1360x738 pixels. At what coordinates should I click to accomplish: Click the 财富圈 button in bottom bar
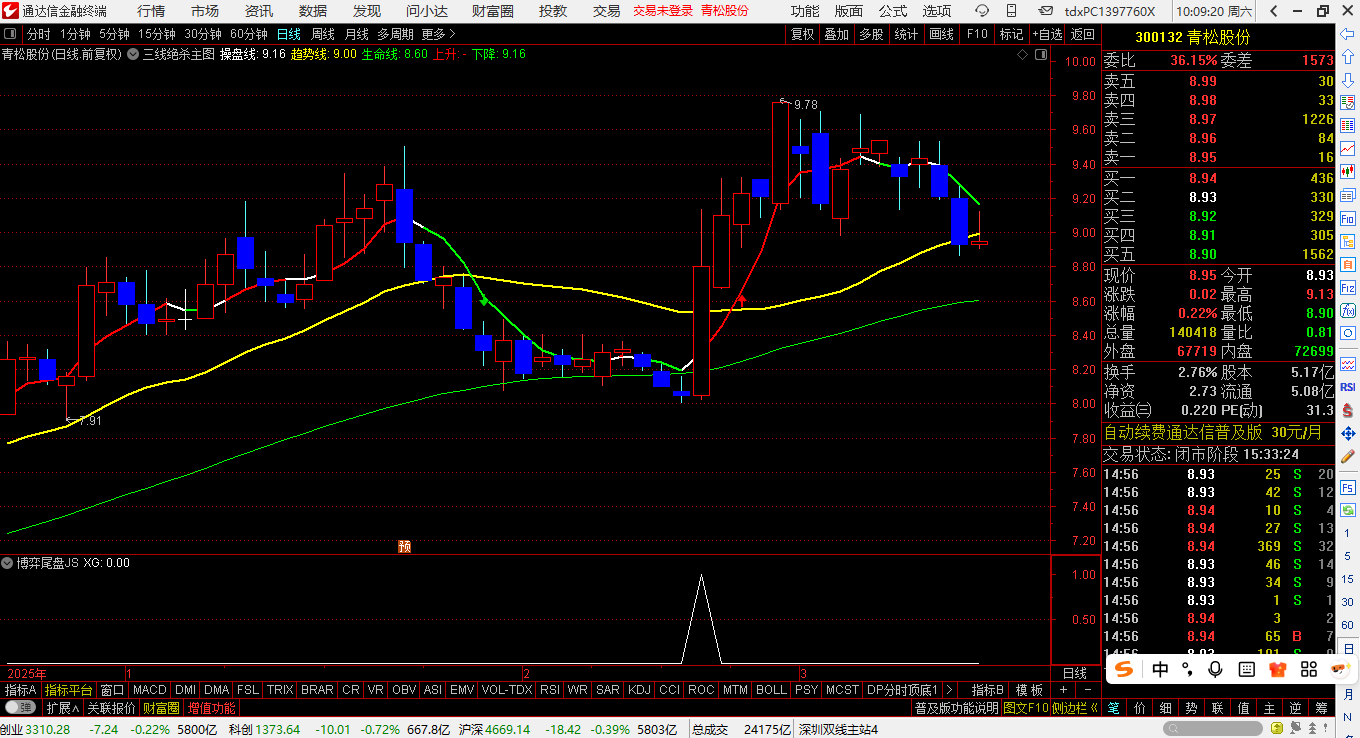click(x=160, y=707)
